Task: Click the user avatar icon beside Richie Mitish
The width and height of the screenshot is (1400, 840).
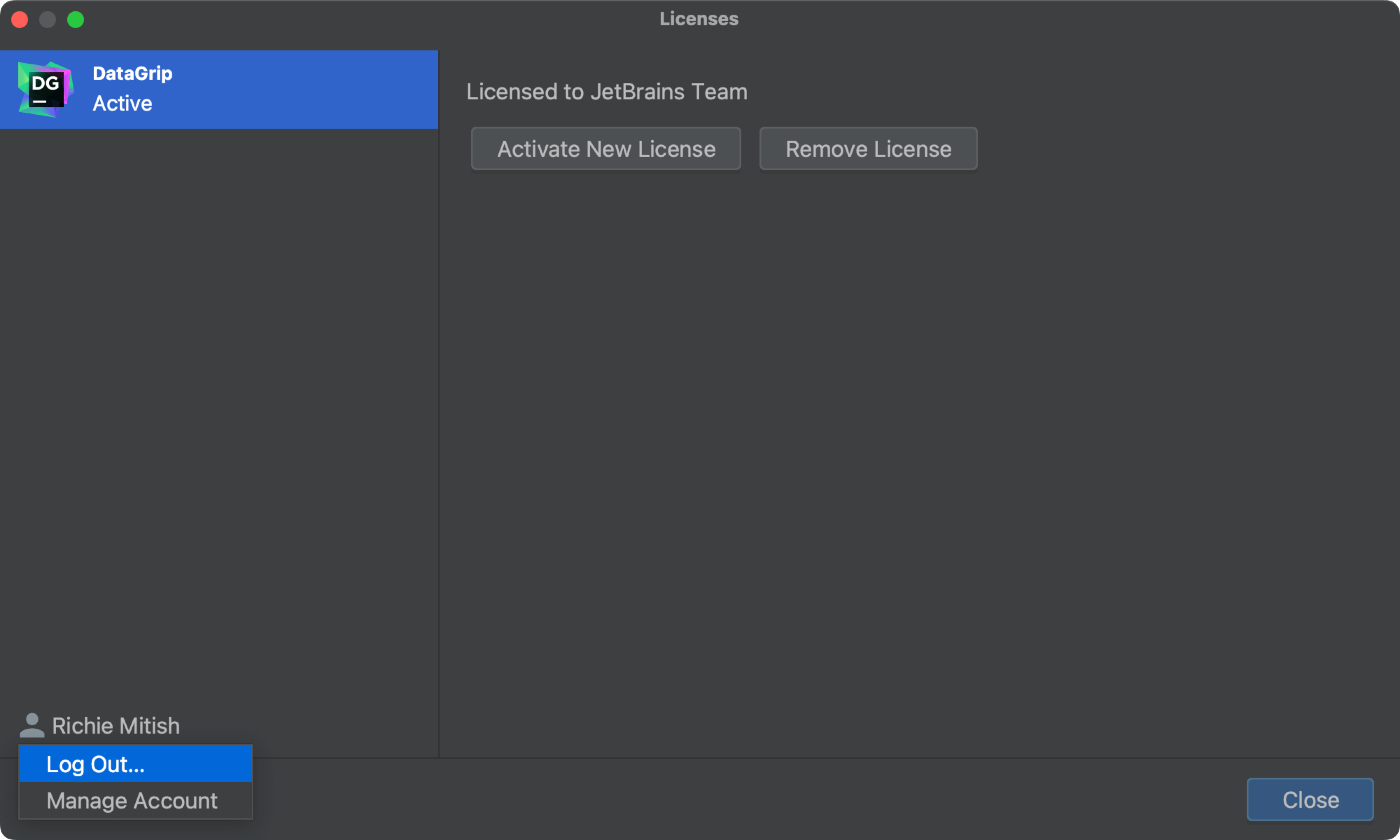Action: (32, 725)
